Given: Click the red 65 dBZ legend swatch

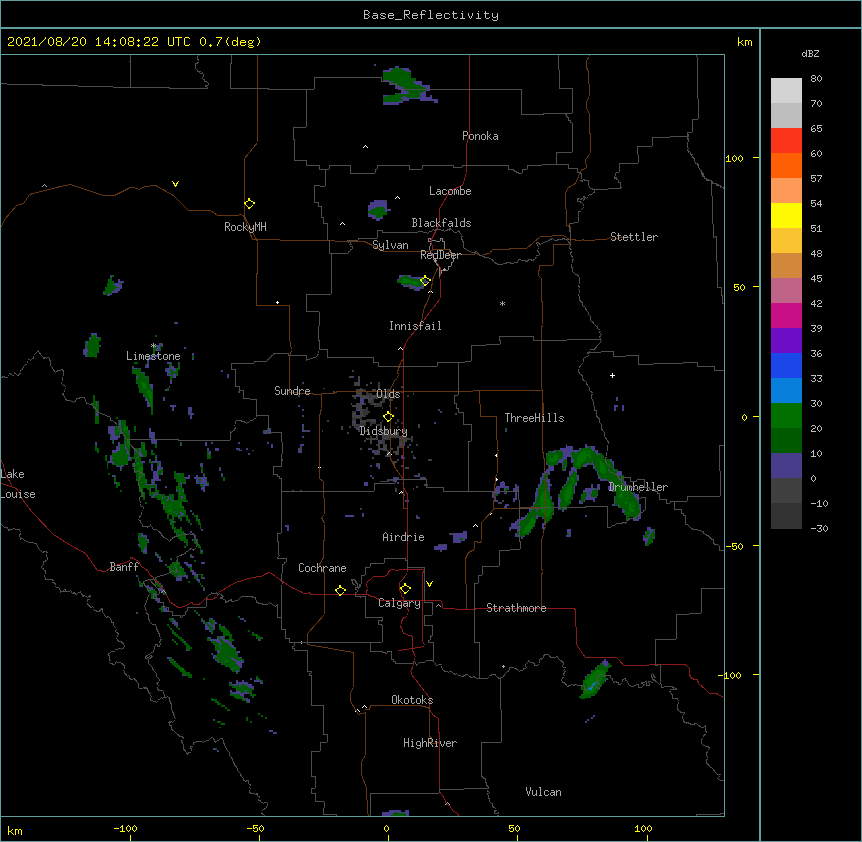Looking at the screenshot, I should click(786, 141).
